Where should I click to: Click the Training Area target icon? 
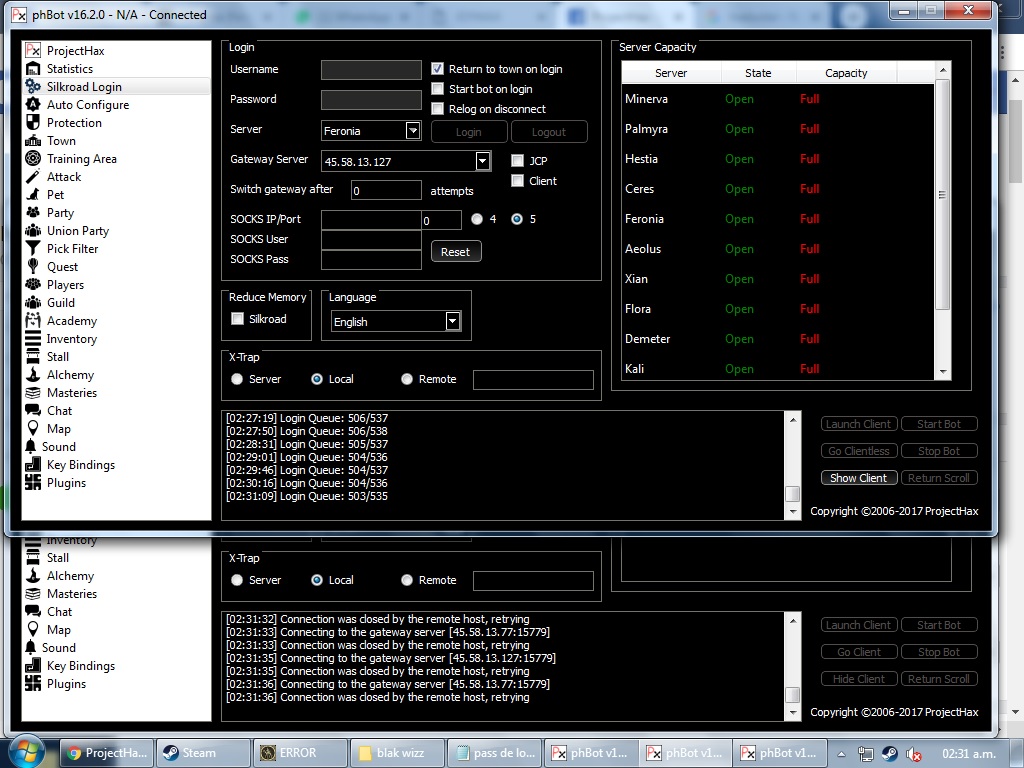[33, 159]
